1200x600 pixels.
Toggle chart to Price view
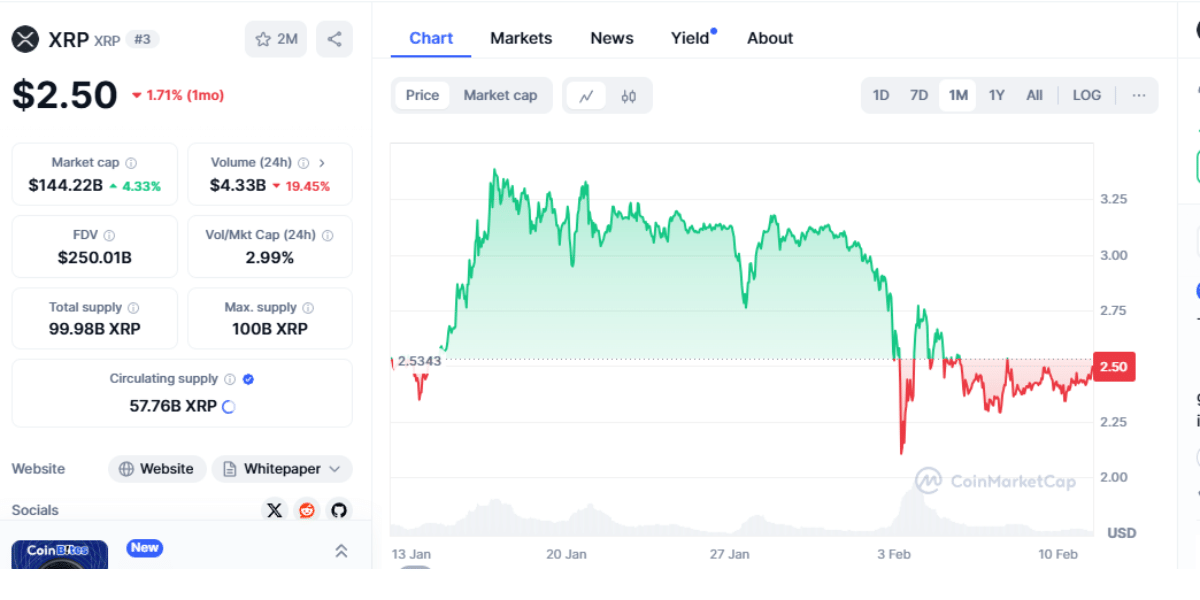click(x=422, y=95)
